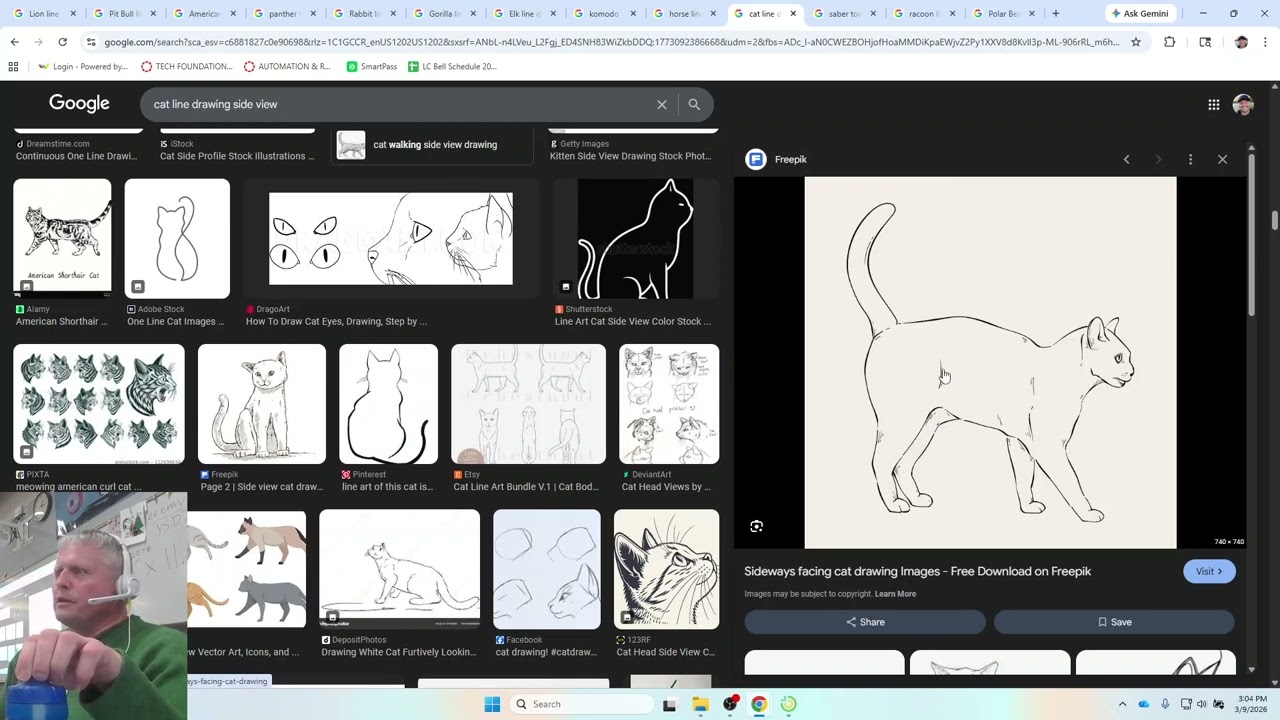Click the Freepik source logo
This screenshot has width=1280, height=720.
[x=756, y=159]
